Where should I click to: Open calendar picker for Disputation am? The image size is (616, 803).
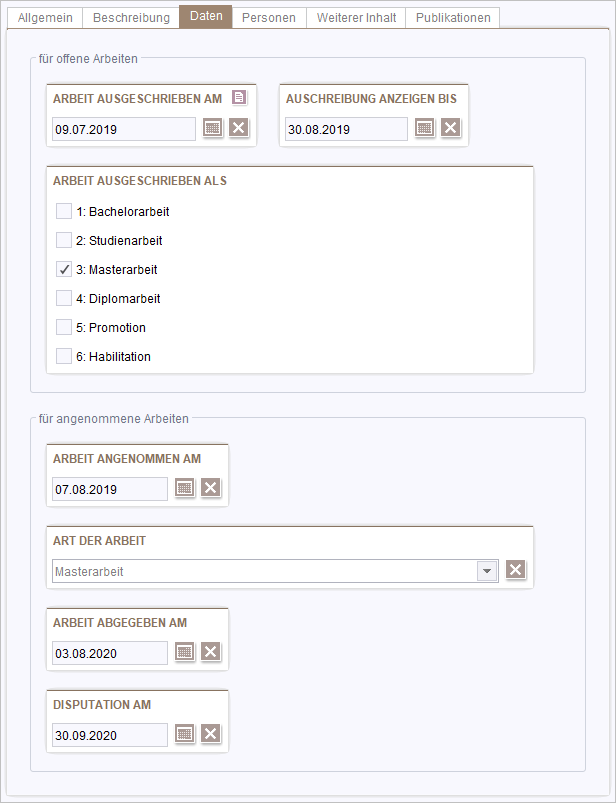(185, 734)
